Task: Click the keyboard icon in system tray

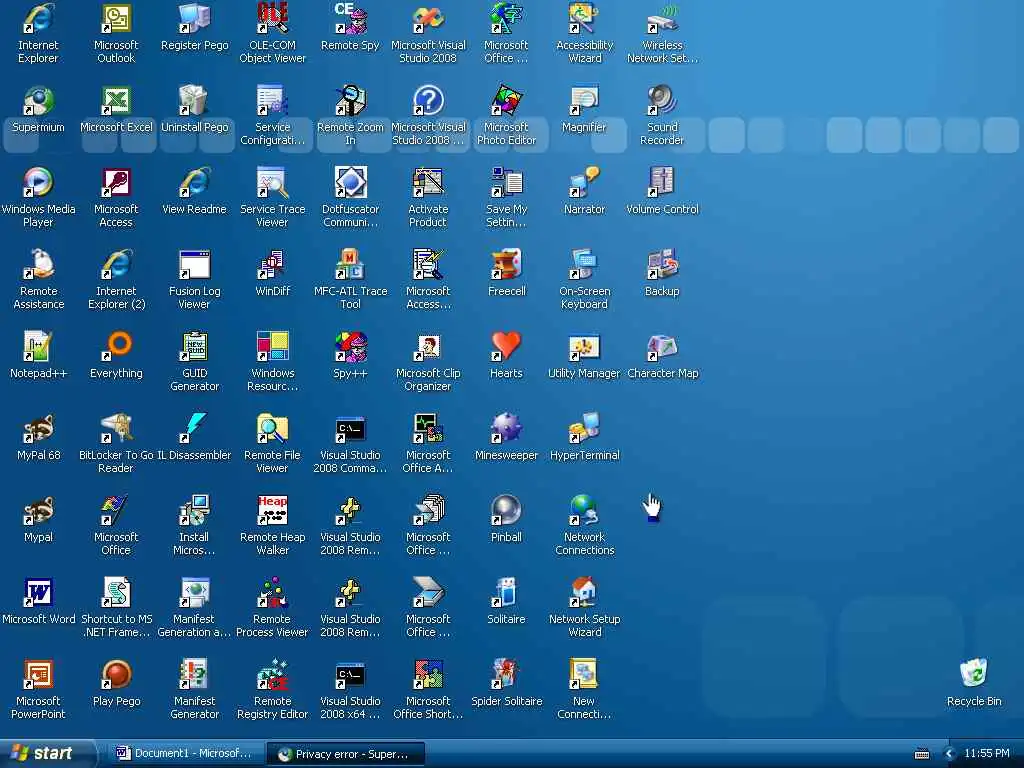Action: (x=922, y=754)
